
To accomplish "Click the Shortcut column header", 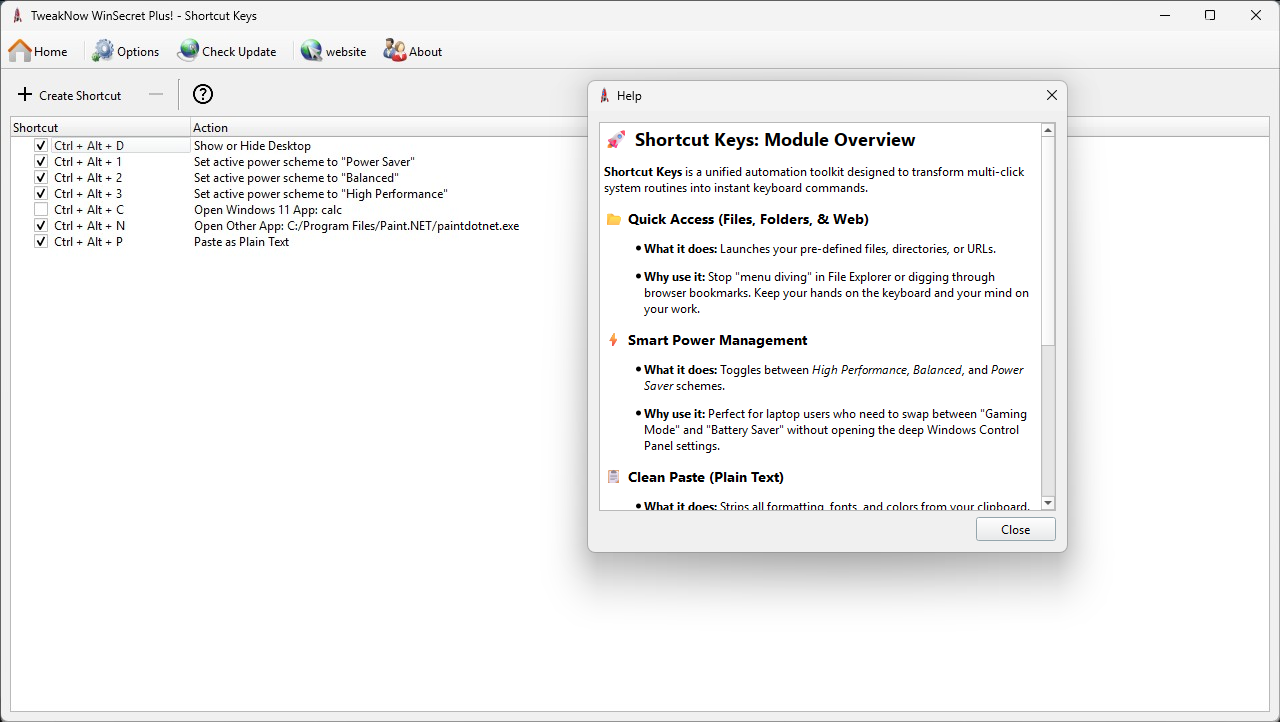I will click(100, 128).
